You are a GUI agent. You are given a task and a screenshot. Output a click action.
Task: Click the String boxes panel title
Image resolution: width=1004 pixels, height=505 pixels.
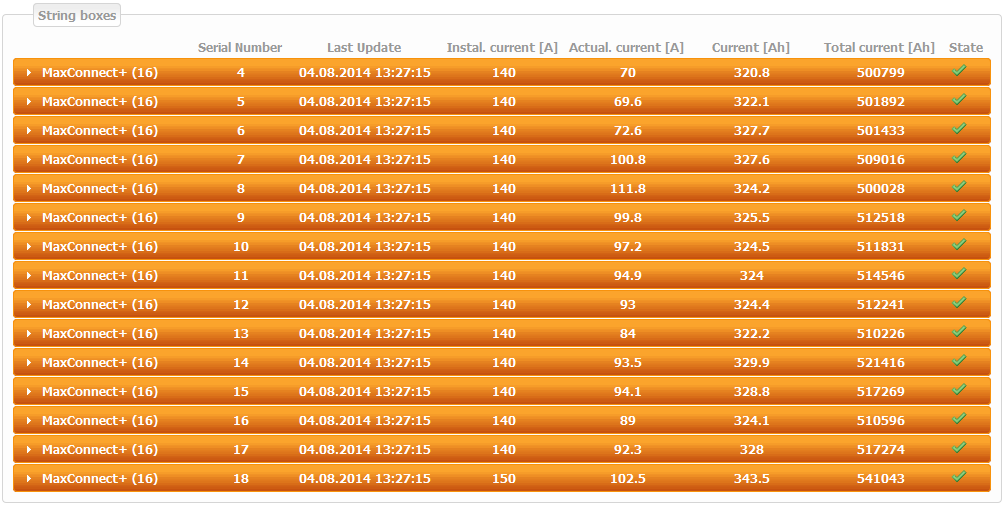[77, 16]
